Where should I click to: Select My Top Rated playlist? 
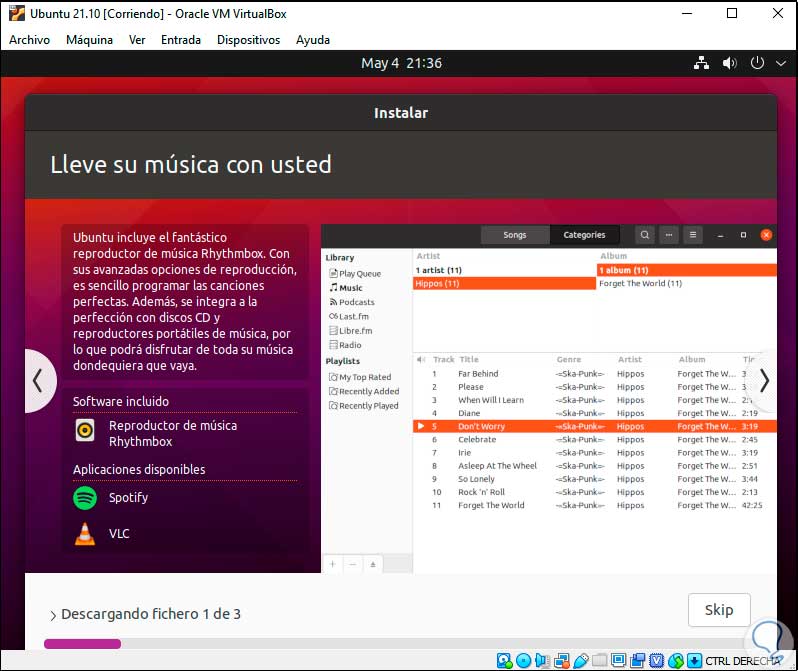(x=360, y=377)
